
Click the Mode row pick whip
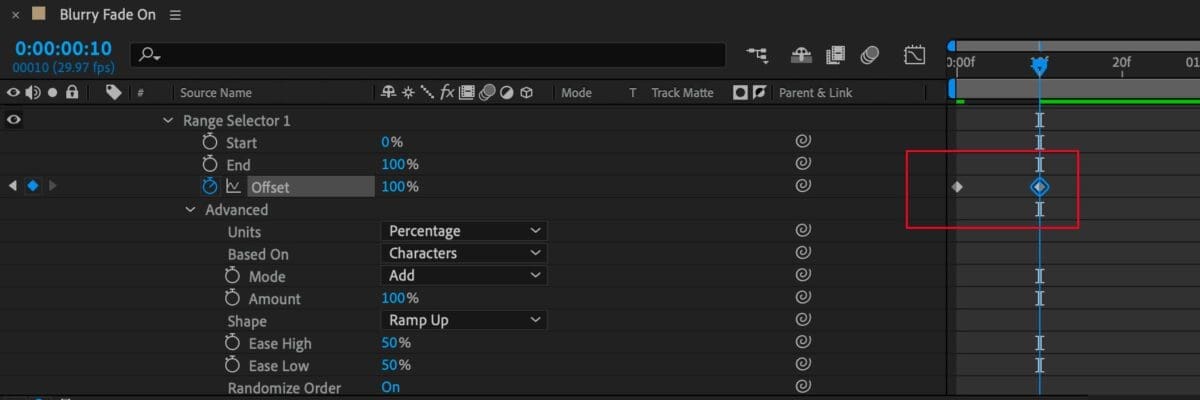tap(802, 274)
